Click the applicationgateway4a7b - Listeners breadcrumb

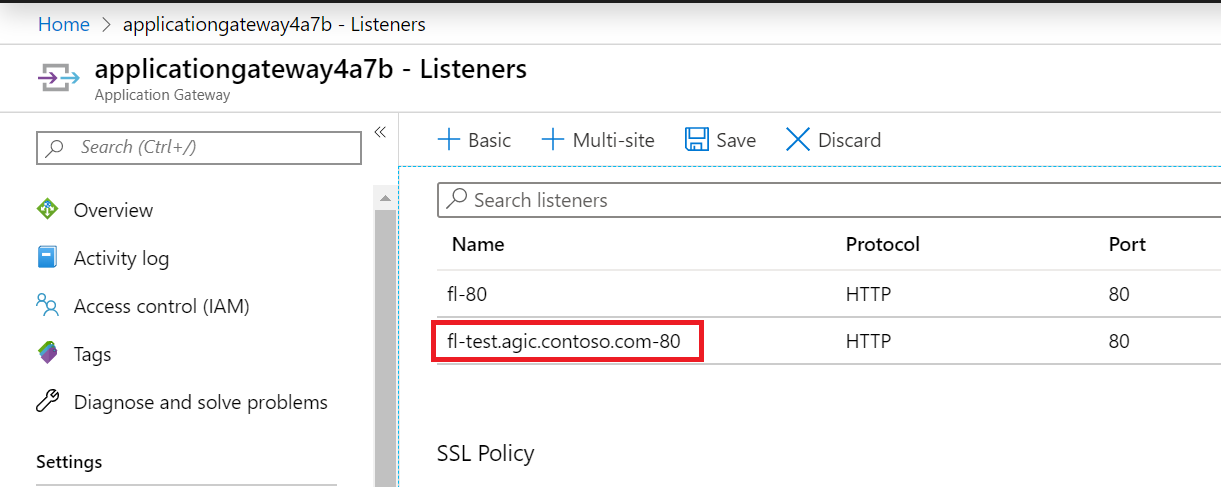(274, 24)
